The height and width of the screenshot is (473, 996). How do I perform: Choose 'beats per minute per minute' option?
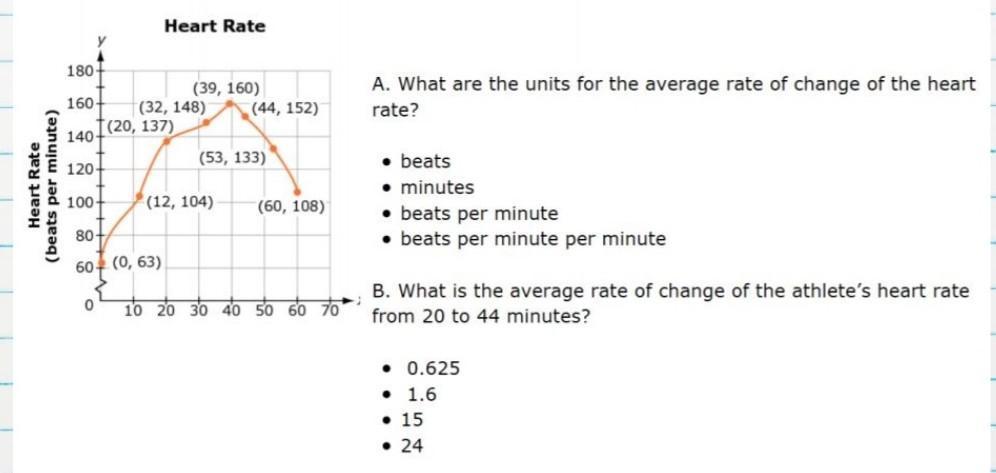point(533,239)
